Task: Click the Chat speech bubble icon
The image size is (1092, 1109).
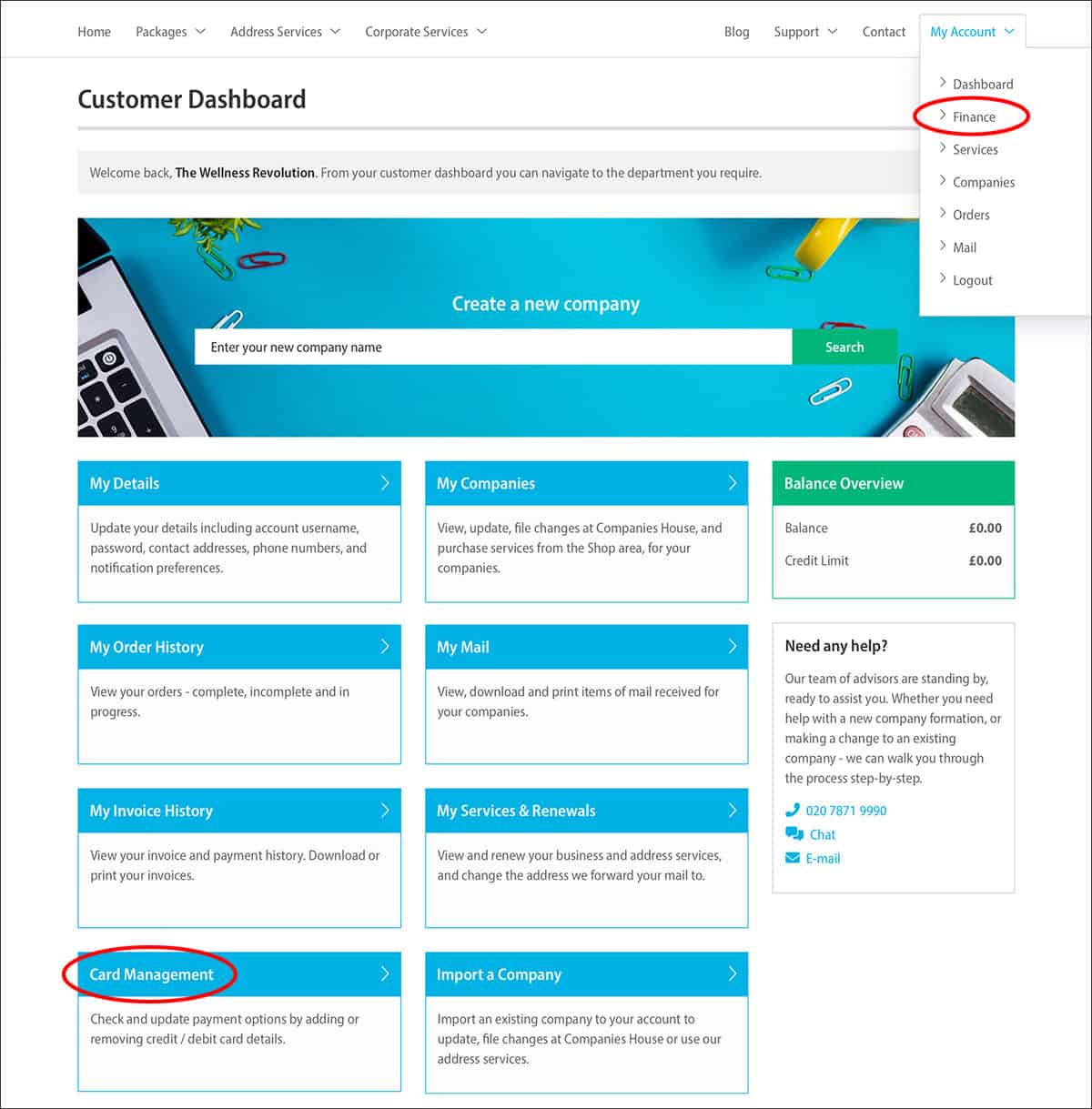Action: pyautogui.click(x=794, y=834)
